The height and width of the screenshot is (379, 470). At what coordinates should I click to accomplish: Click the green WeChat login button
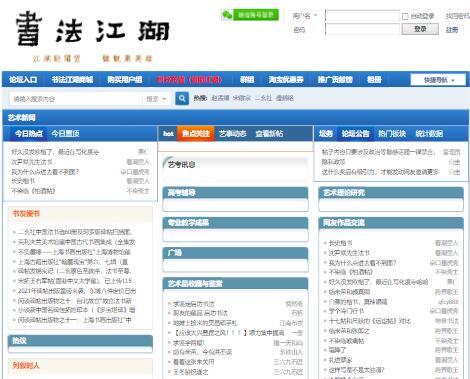[250, 15]
